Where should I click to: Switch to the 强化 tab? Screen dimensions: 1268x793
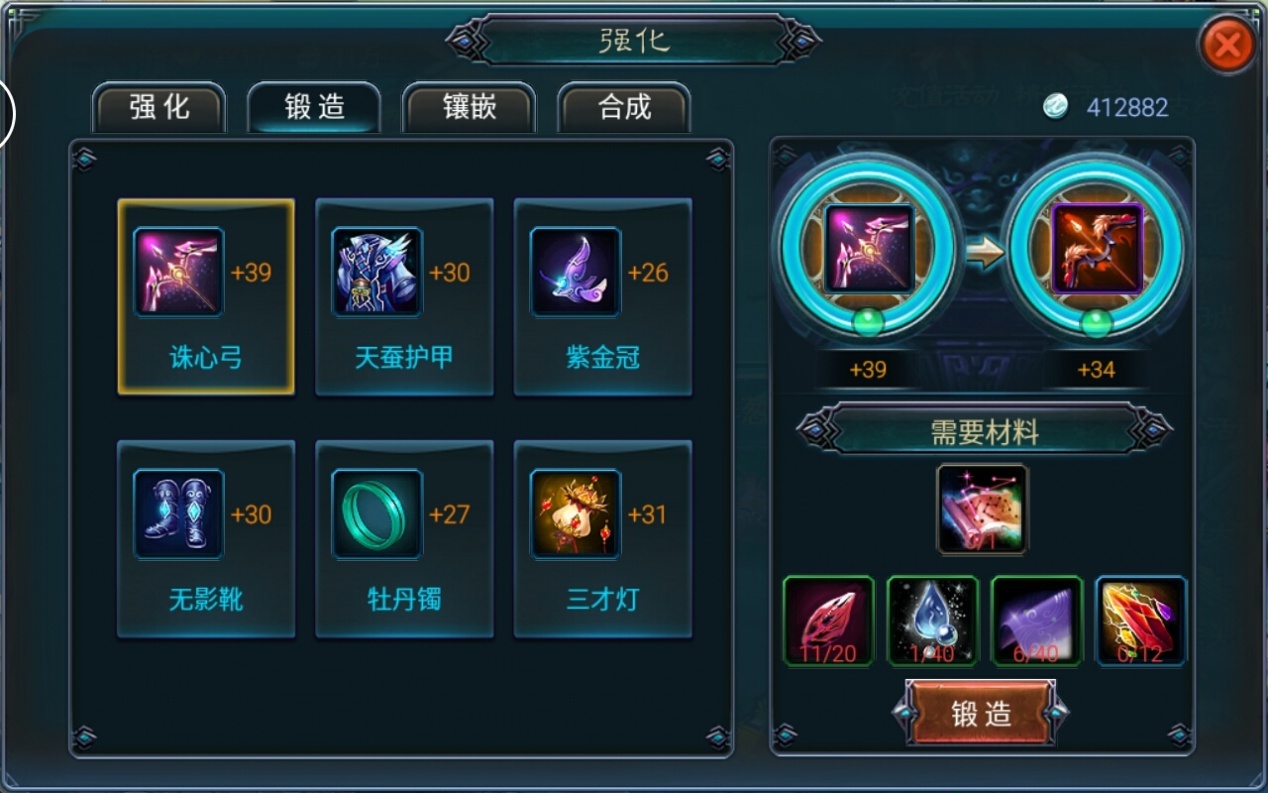click(159, 108)
